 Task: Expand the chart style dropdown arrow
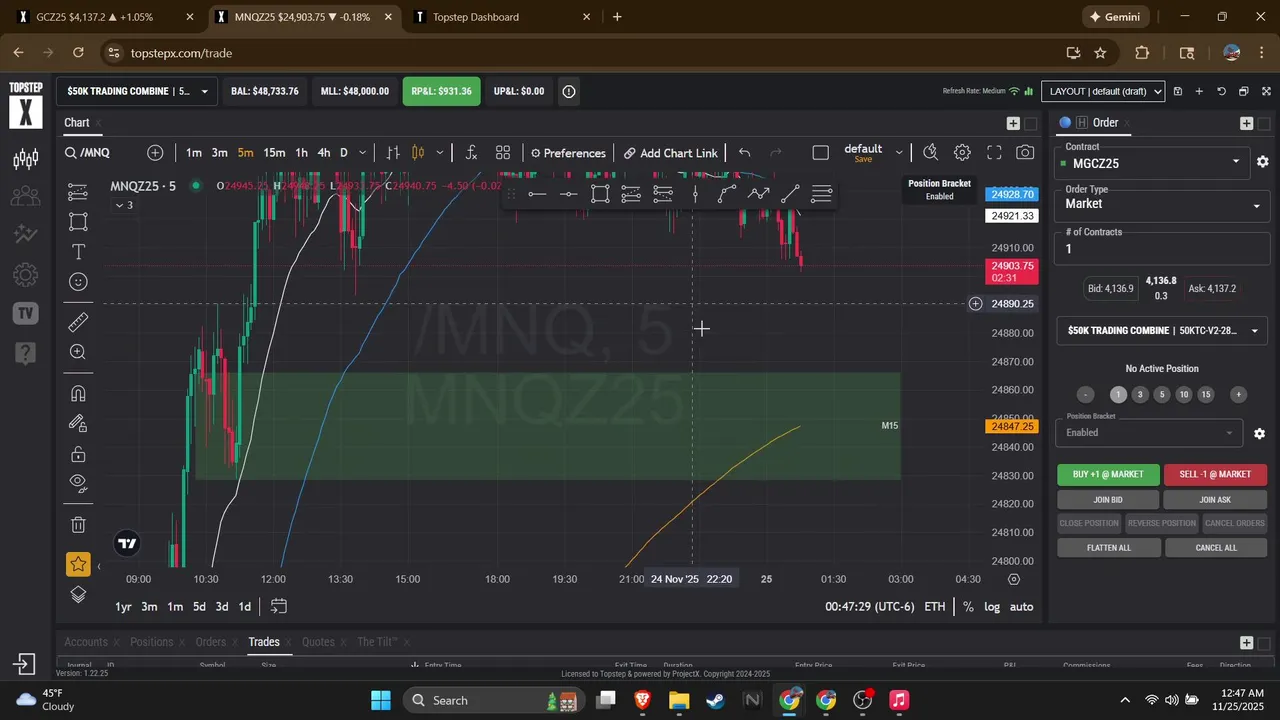440,153
